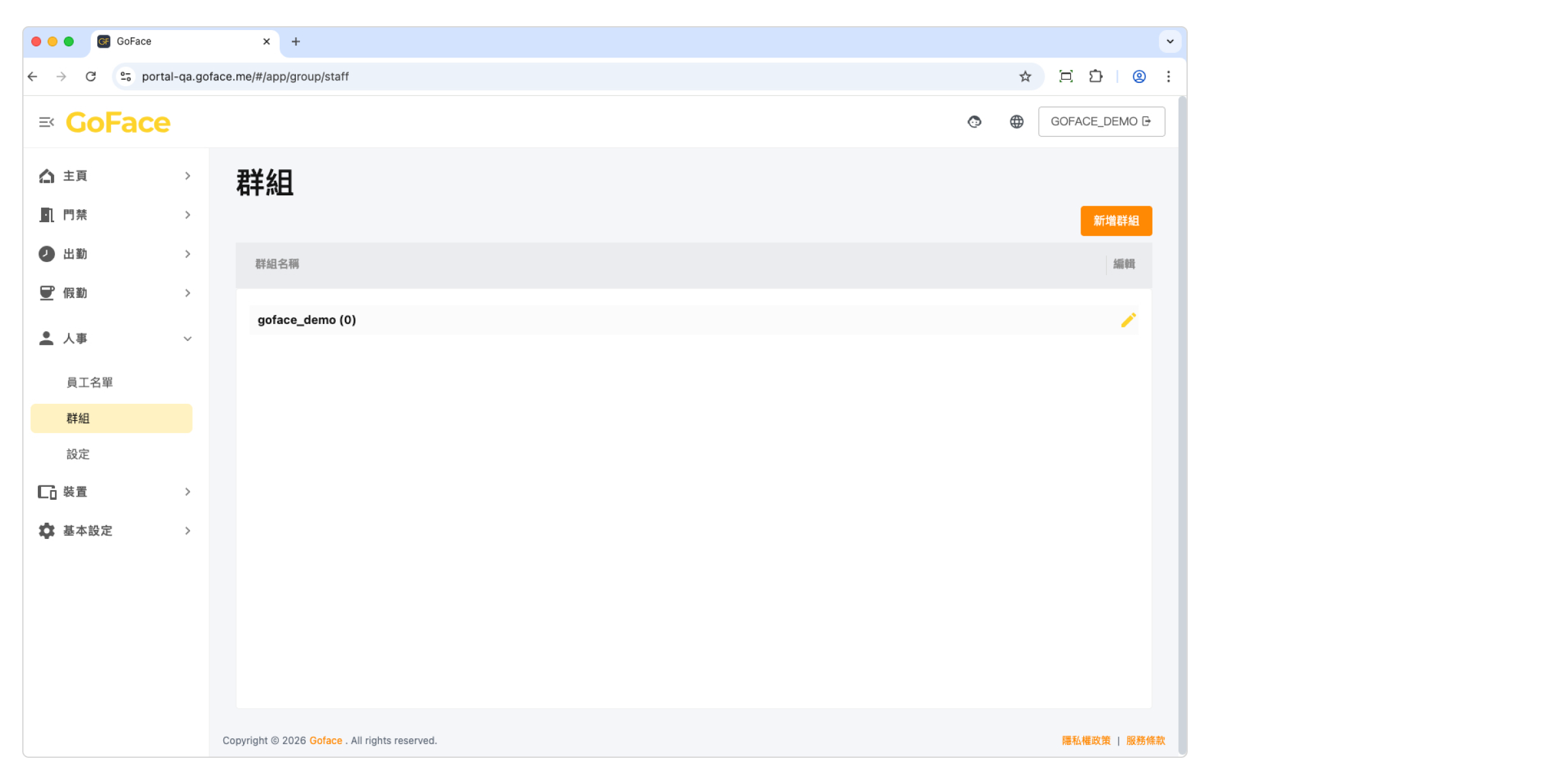1568x784 pixels.
Task: Open the Chrome profile icon
Action: pyautogui.click(x=1139, y=76)
